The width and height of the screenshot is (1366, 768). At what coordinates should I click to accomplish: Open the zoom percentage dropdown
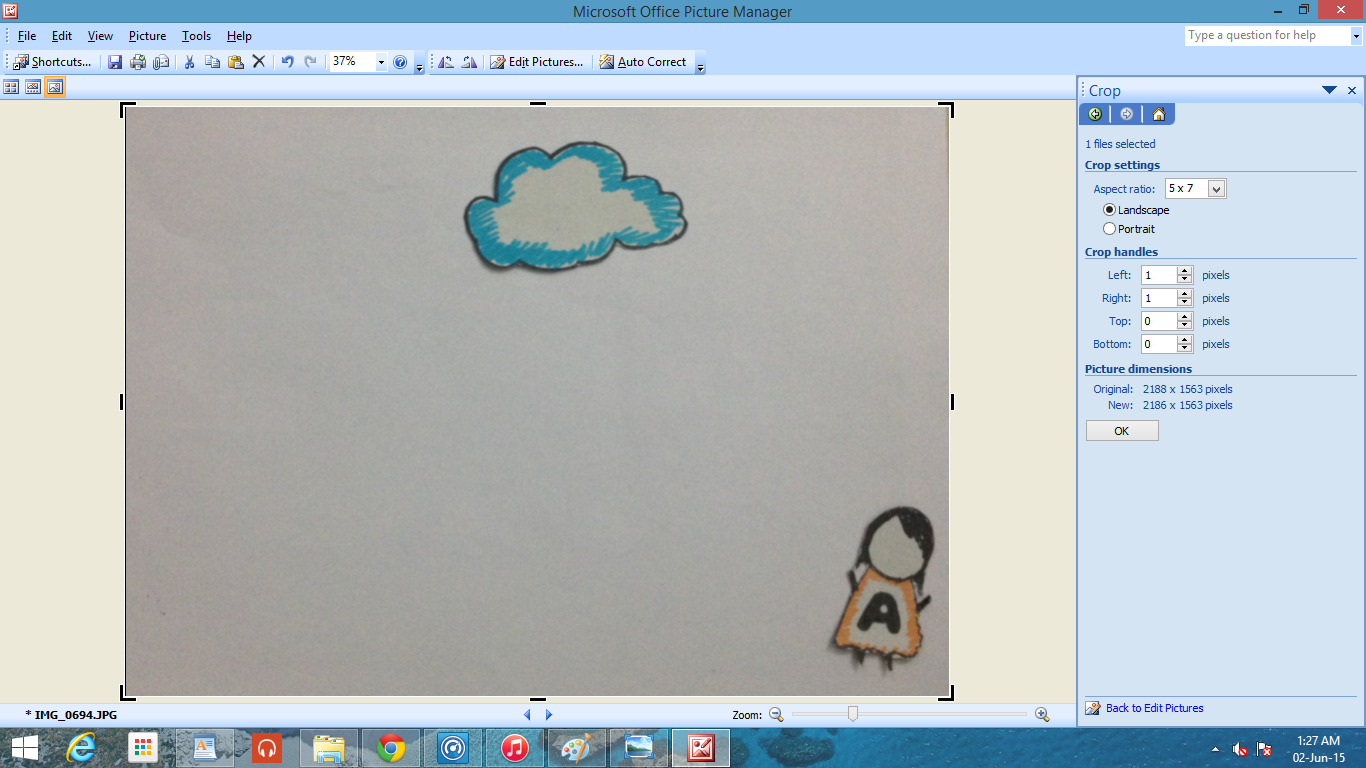[381, 62]
